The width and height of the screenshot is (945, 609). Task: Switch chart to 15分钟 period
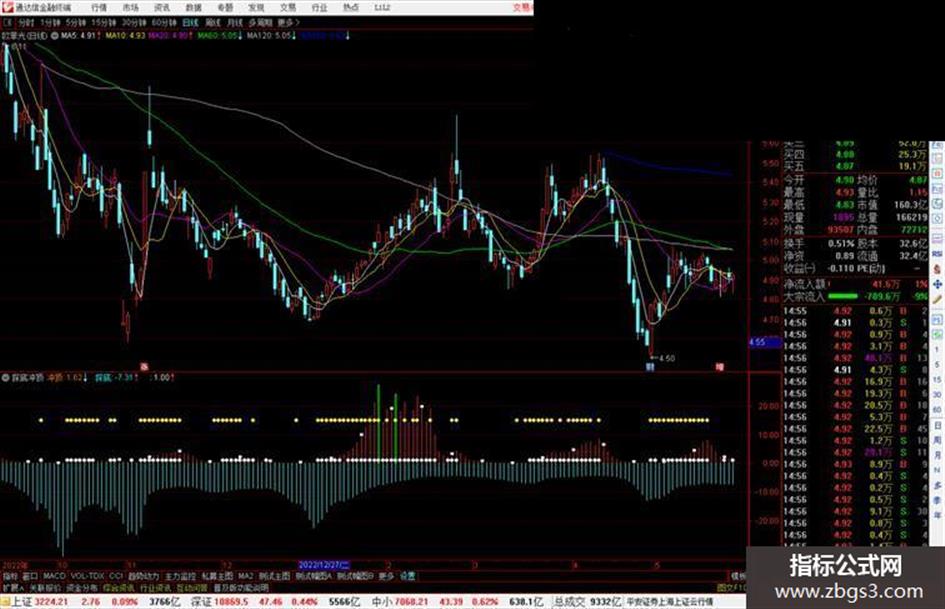pos(103,22)
